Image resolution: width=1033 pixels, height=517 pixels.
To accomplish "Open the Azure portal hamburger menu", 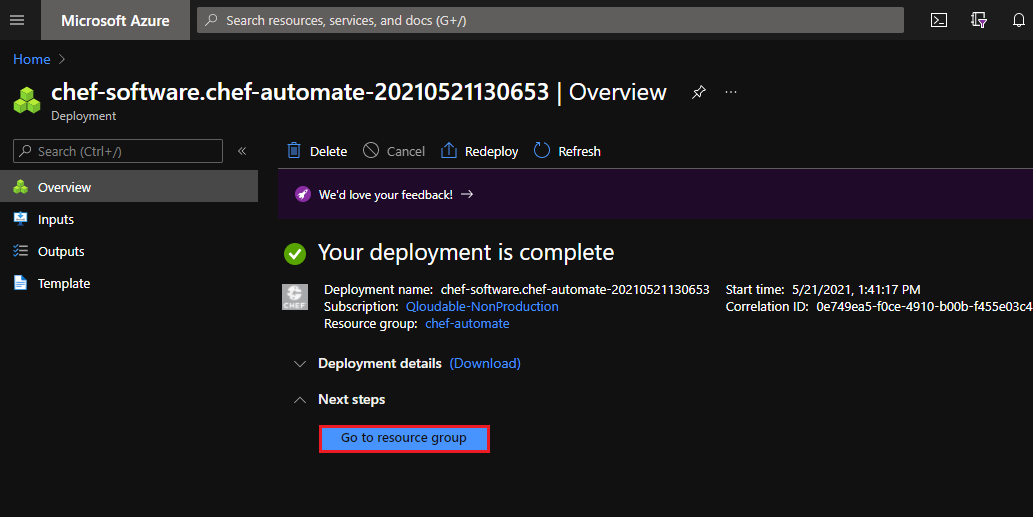I will click(x=16, y=20).
